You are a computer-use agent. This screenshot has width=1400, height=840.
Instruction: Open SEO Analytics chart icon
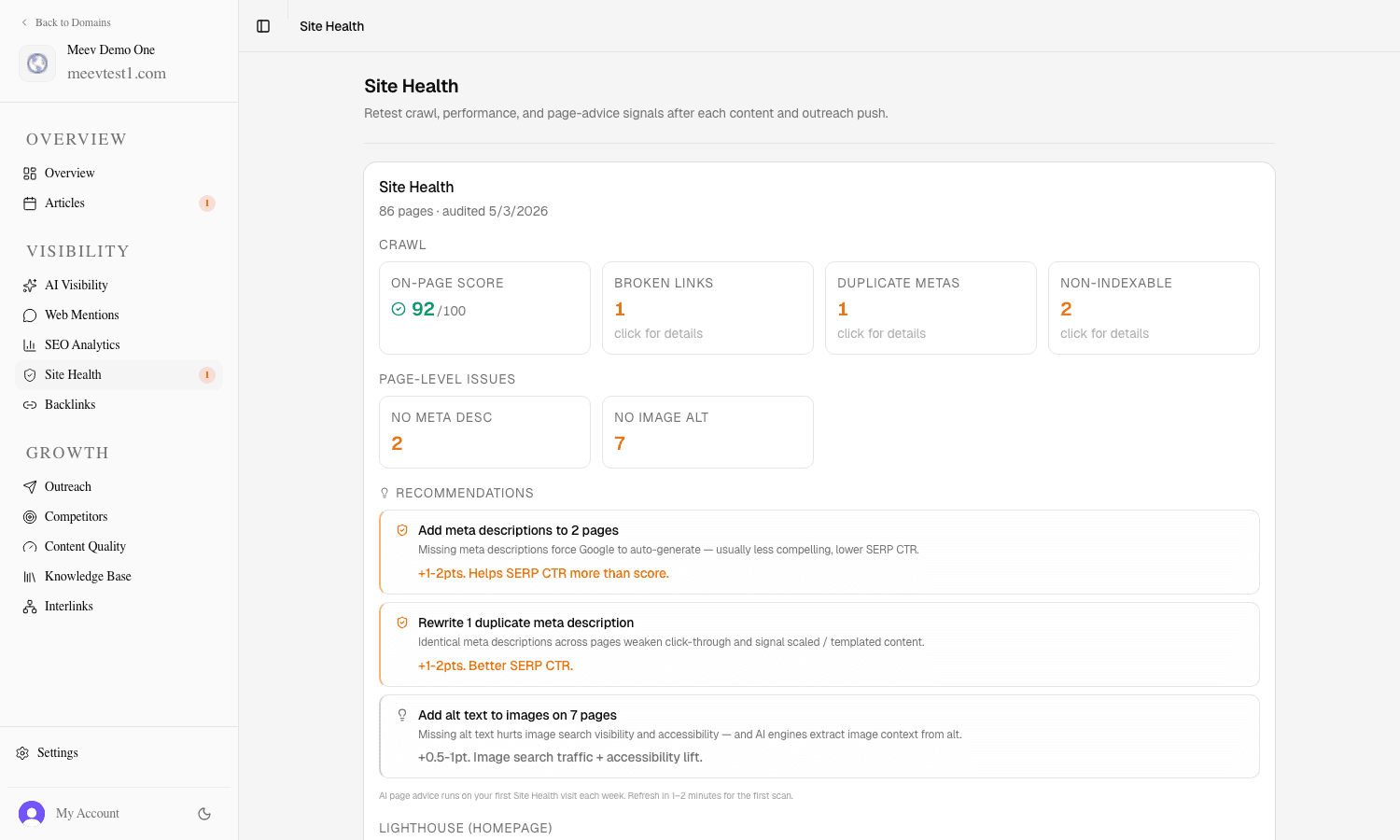pyautogui.click(x=30, y=345)
